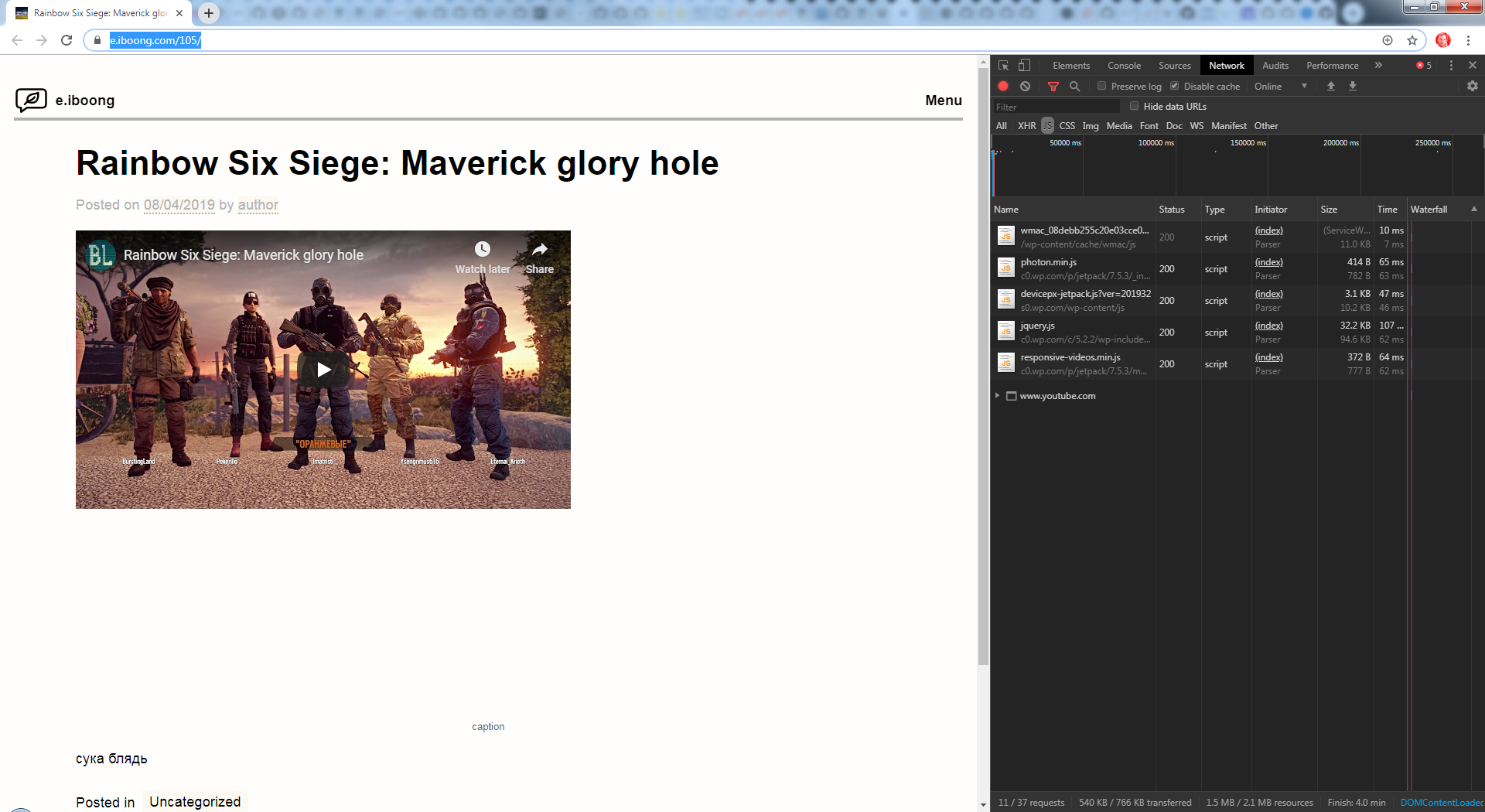The width and height of the screenshot is (1485, 812).
Task: Filter requests by XHR
Action: click(x=1026, y=125)
